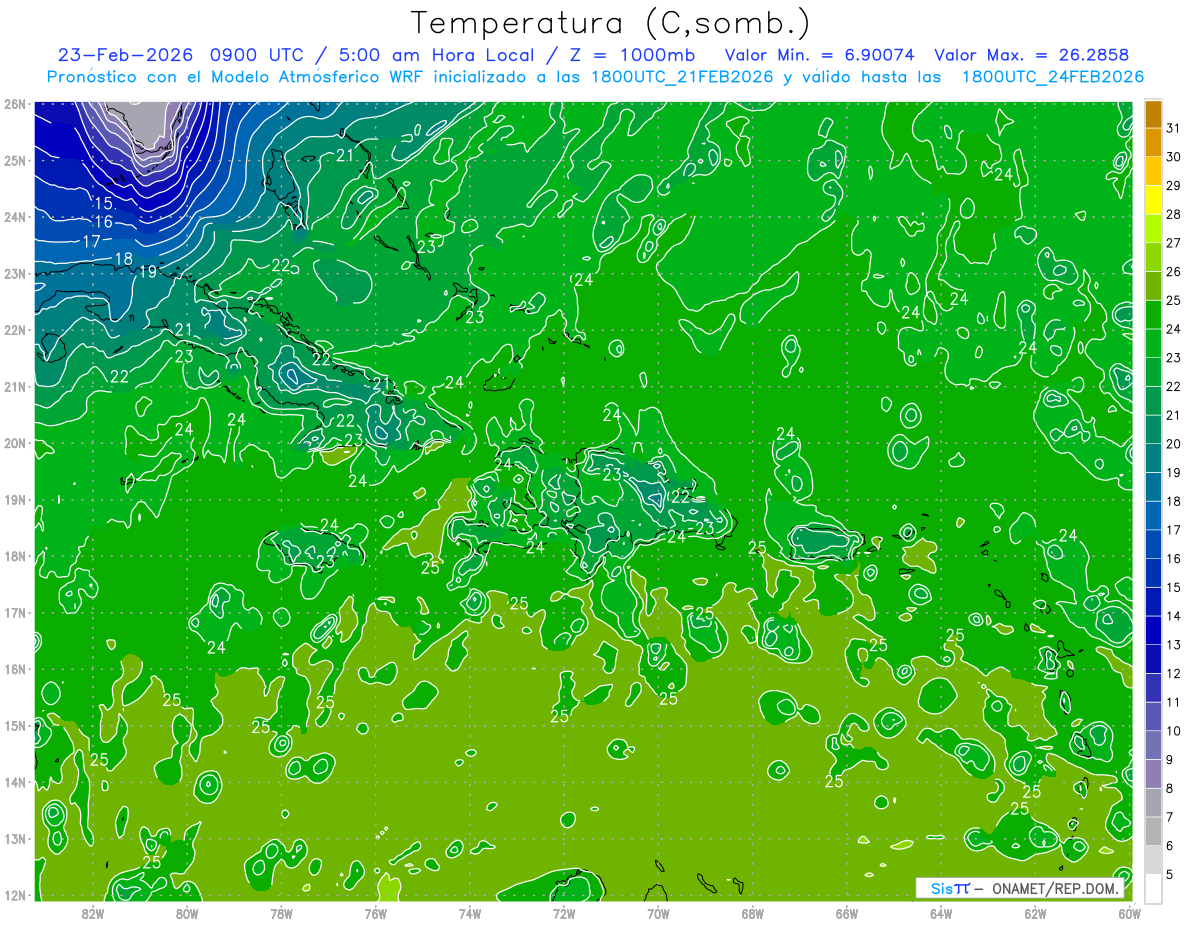Image resolution: width=1200 pixels, height=927 pixels.
Task: Click the 60W longitude axis label
Action: (1129, 913)
